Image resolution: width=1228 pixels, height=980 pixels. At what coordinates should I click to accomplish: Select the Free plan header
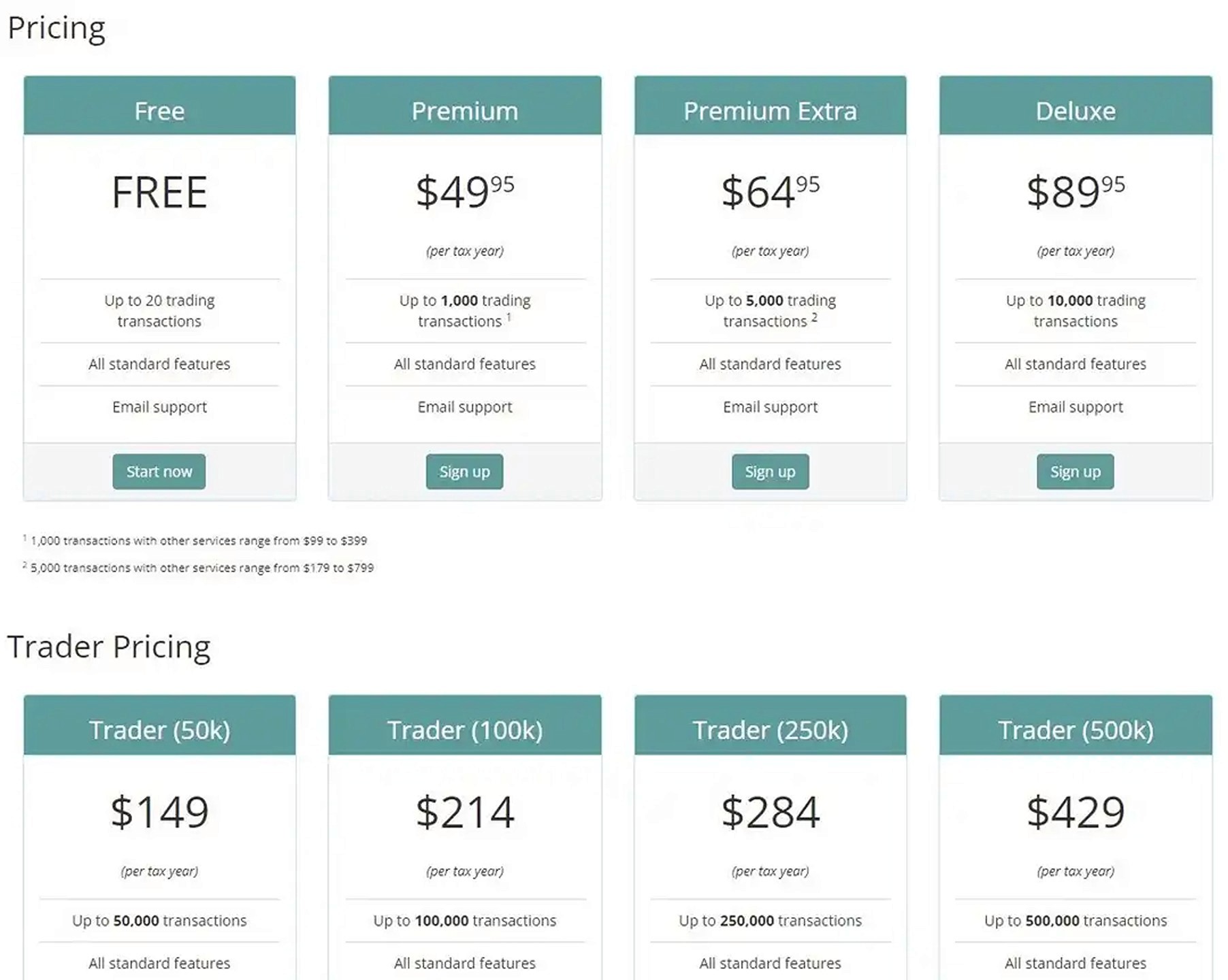pos(159,110)
